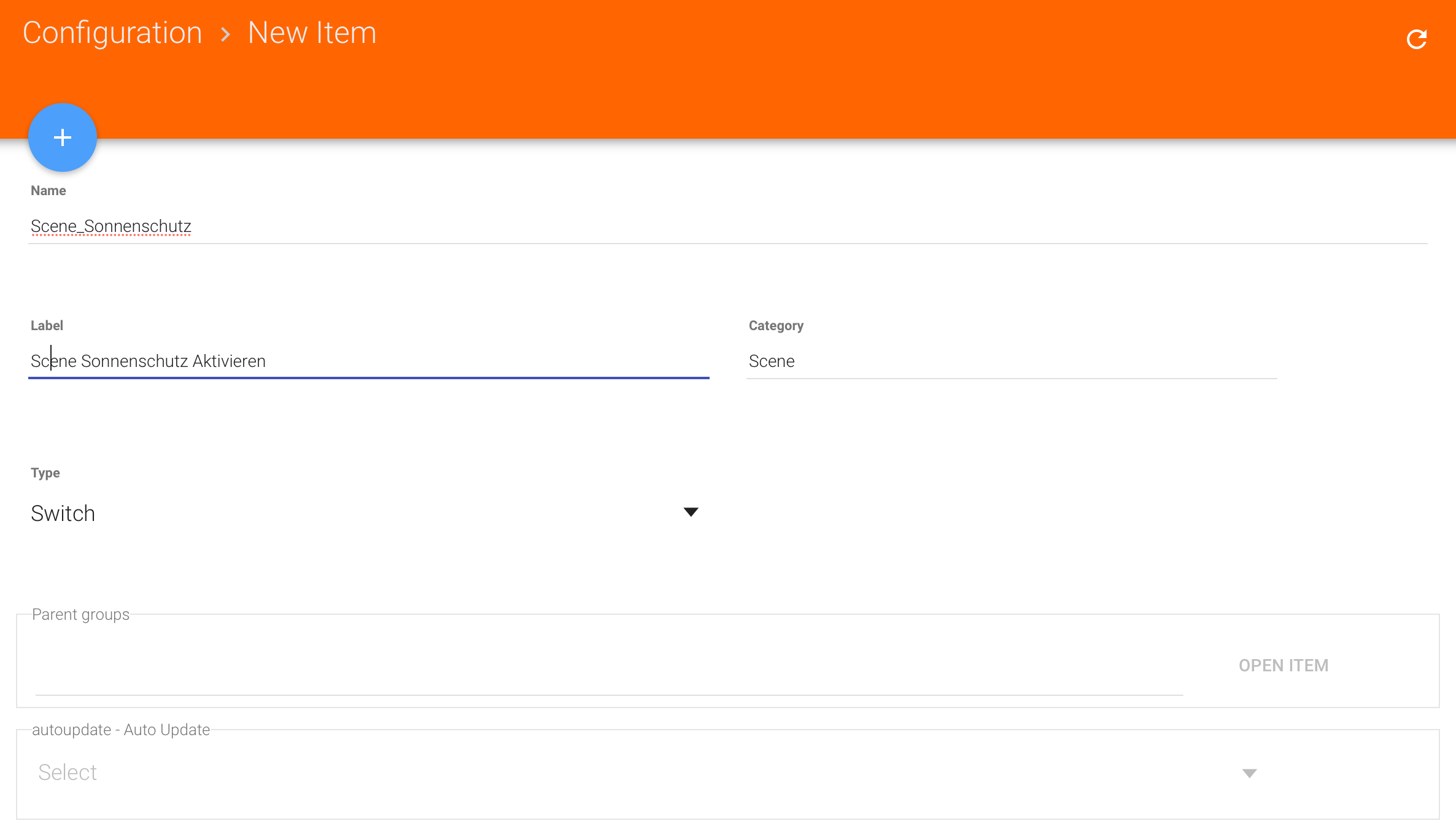Screen dimensions: 1456x837
Task: Click the Parent groups legend text
Action: point(80,614)
